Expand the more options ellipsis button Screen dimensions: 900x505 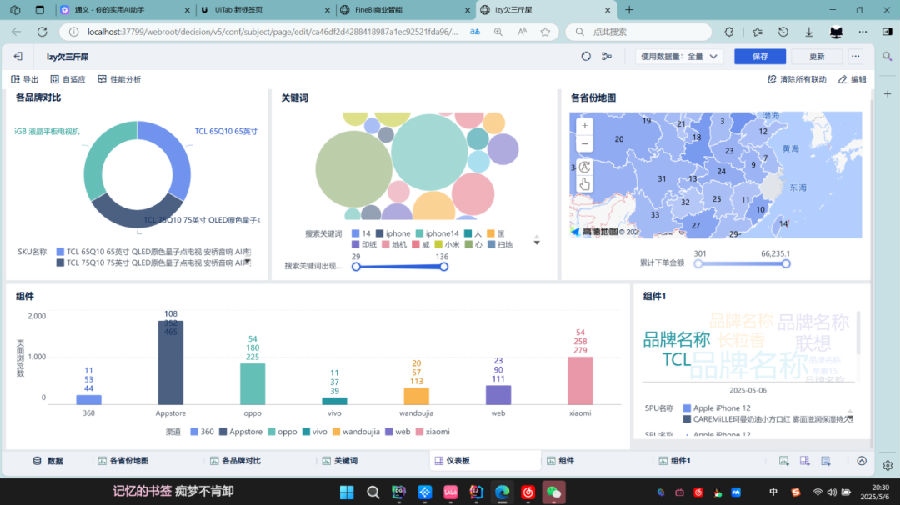pyautogui.click(x=857, y=57)
